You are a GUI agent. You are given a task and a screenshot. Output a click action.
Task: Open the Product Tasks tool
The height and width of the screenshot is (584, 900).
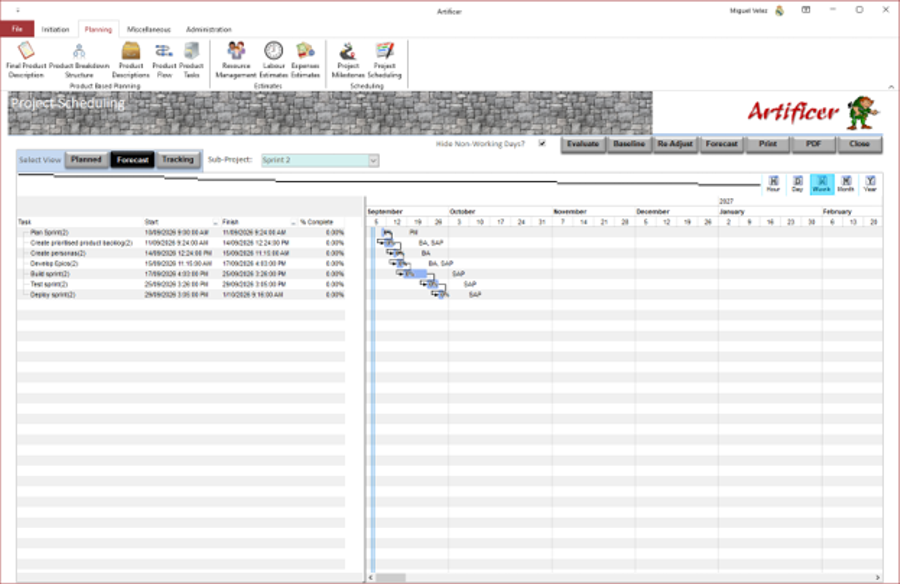tap(191, 60)
